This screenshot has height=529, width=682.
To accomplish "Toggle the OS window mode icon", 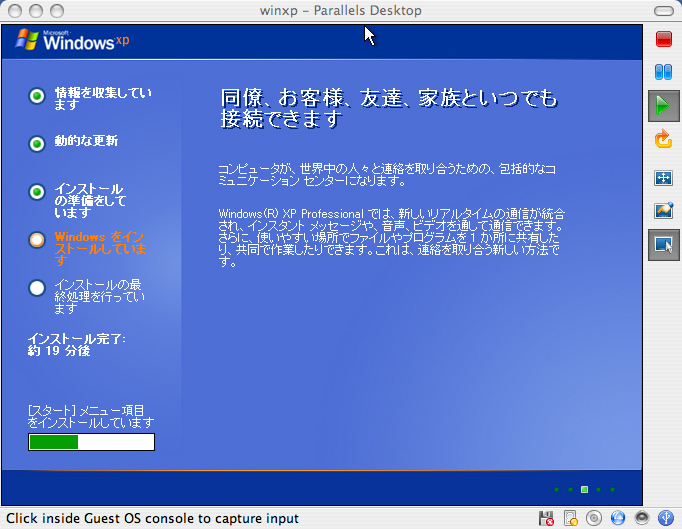I will [664, 244].
